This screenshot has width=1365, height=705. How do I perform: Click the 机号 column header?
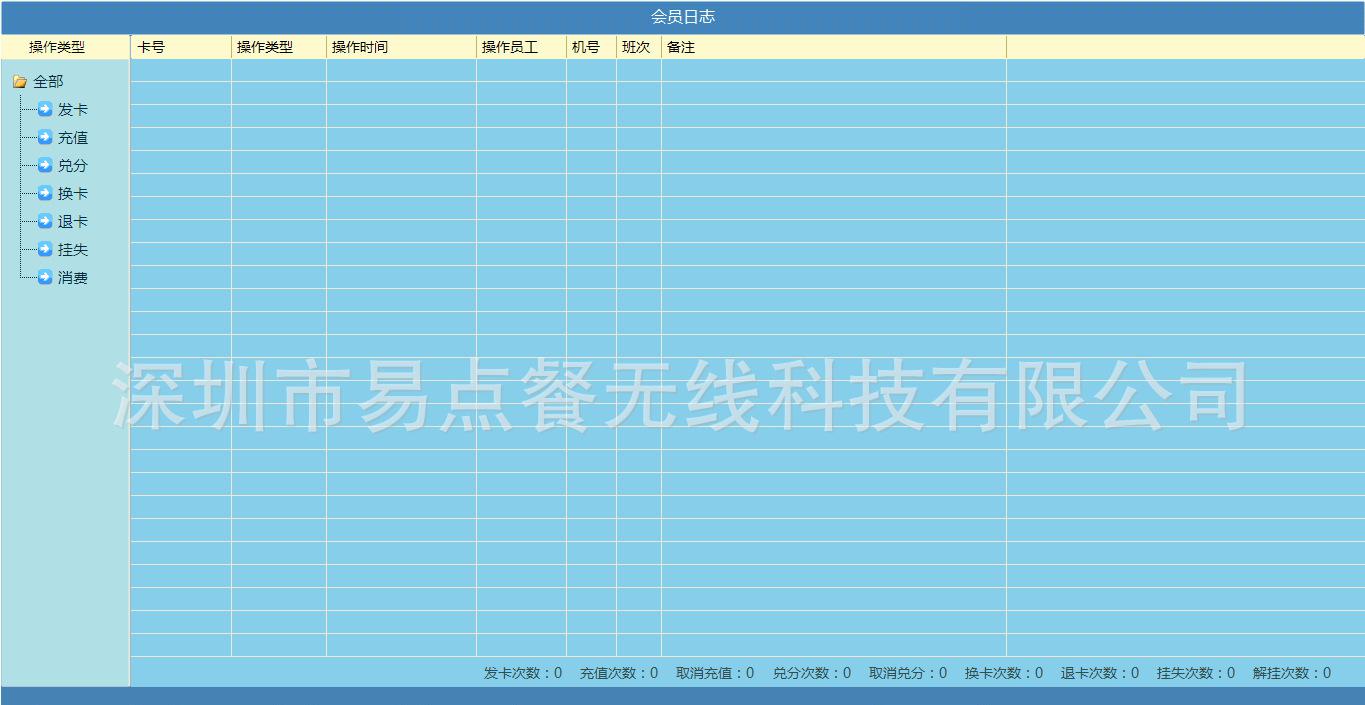tap(591, 47)
